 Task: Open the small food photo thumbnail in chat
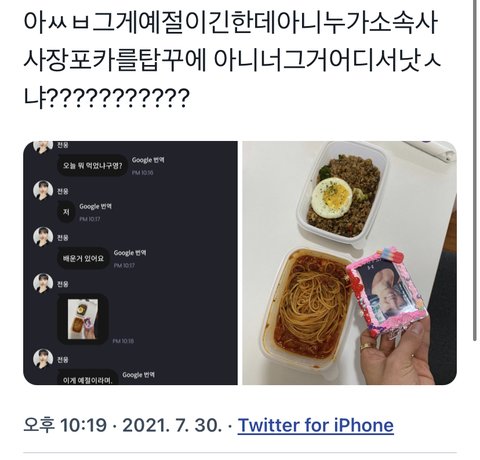point(83,319)
